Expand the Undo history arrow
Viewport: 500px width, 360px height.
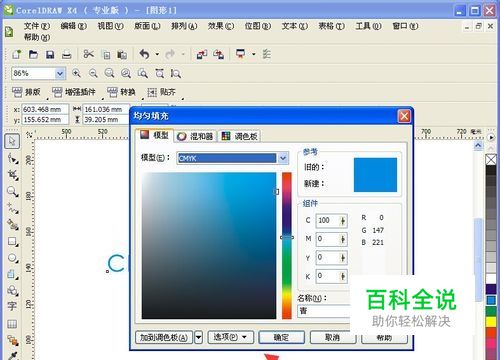157,54
